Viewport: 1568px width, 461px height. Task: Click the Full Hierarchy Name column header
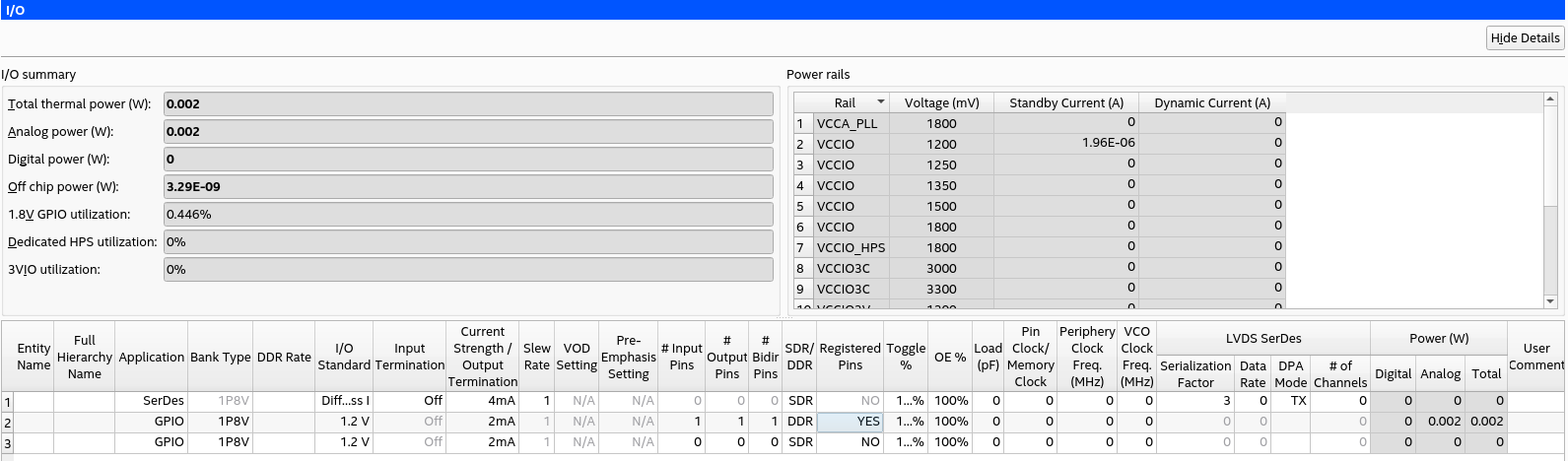pos(85,357)
